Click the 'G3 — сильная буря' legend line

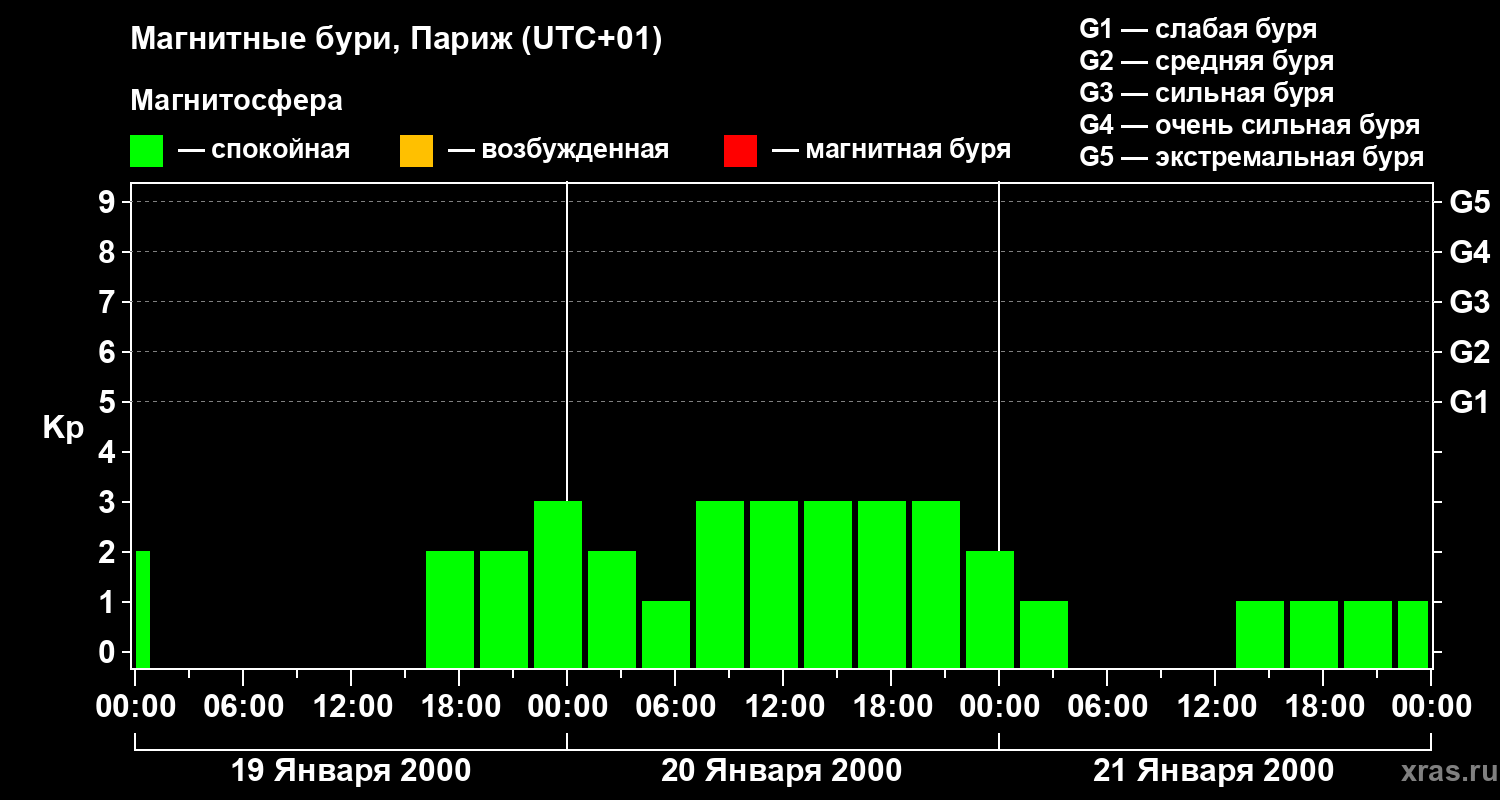tap(1206, 93)
